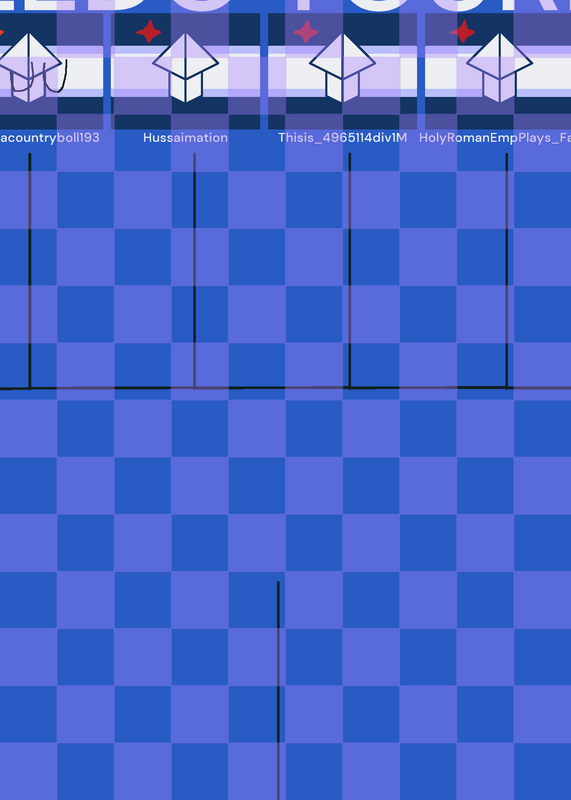Click the red star on Hussaimation's card
The image size is (571, 800).
click(149, 31)
